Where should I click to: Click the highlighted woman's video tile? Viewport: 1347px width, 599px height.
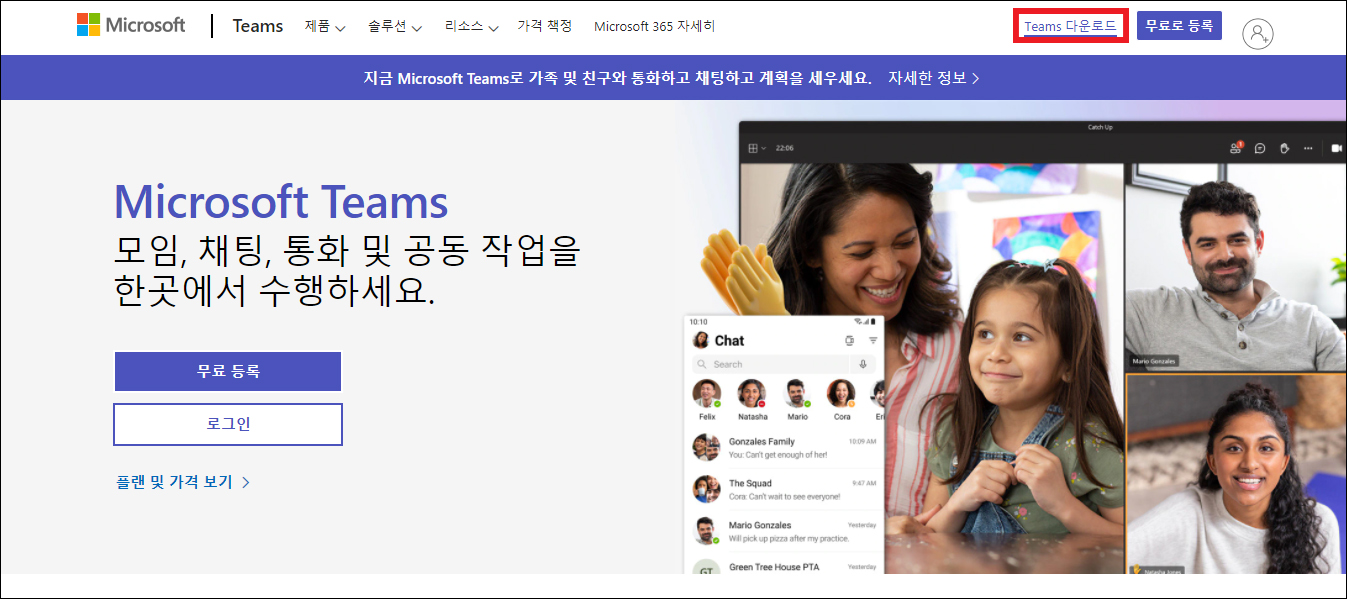(x=1236, y=474)
